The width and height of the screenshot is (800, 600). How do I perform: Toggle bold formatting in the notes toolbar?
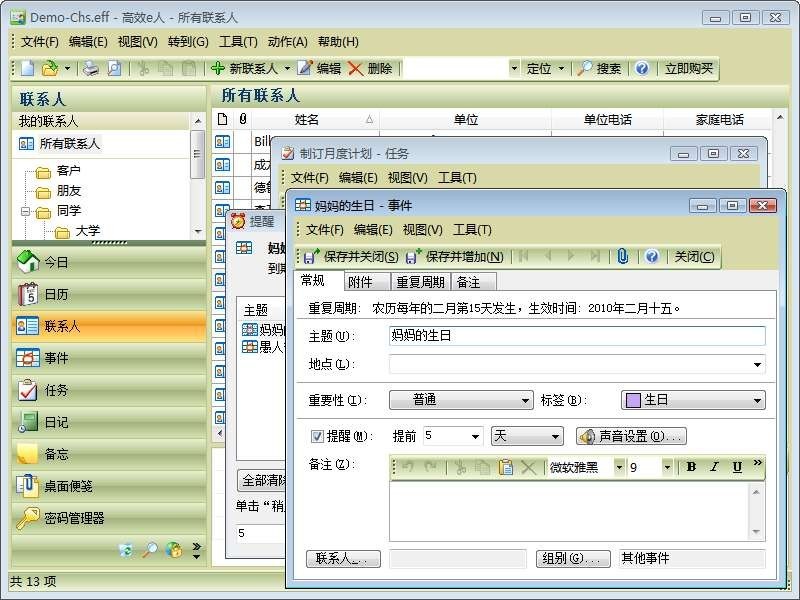[x=690, y=467]
